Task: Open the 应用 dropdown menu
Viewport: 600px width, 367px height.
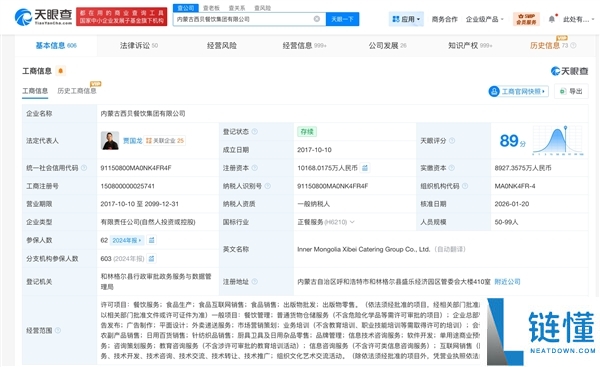Action: click(406, 19)
